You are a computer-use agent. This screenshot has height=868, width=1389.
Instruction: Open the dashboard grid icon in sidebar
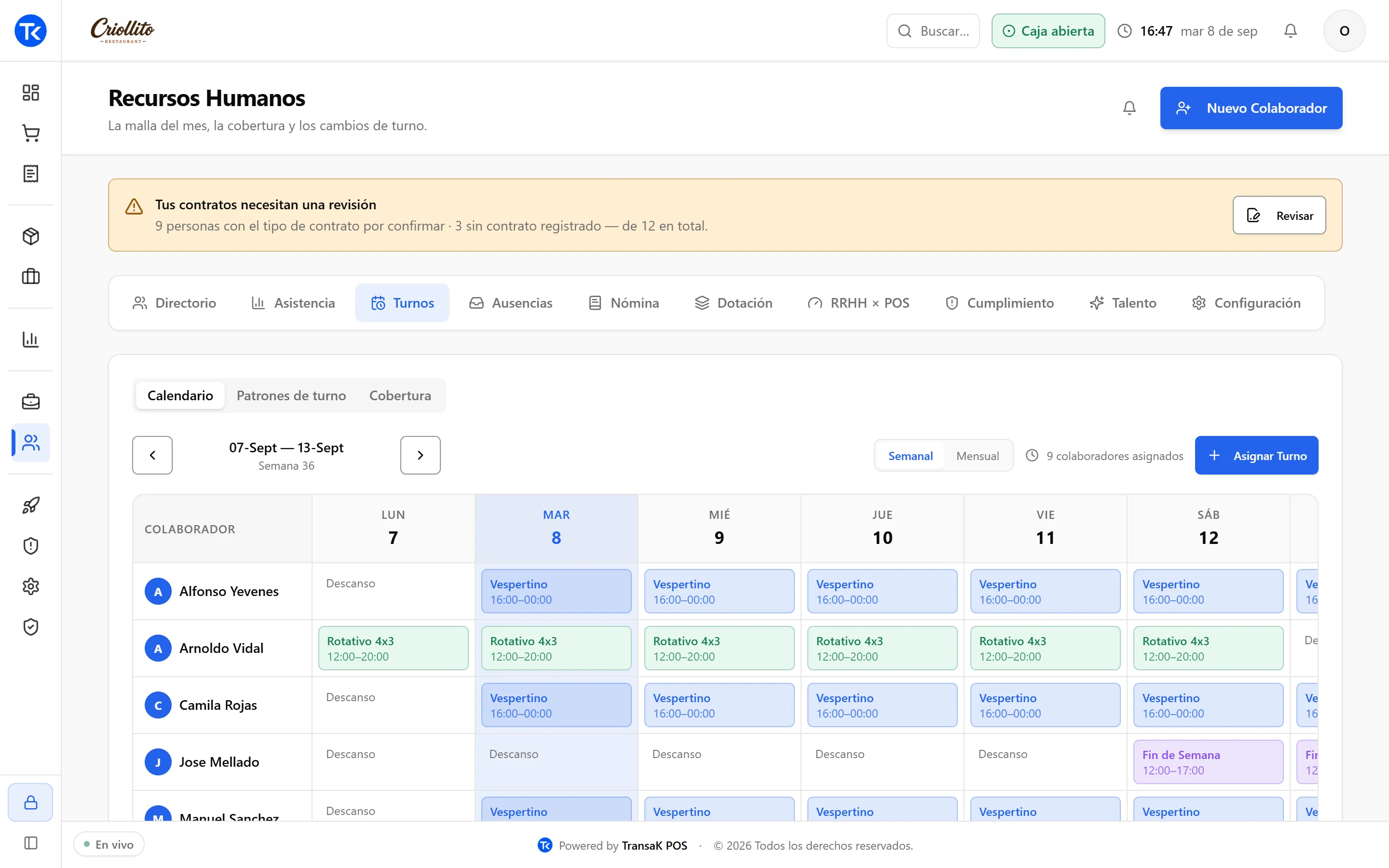pyautogui.click(x=30, y=93)
